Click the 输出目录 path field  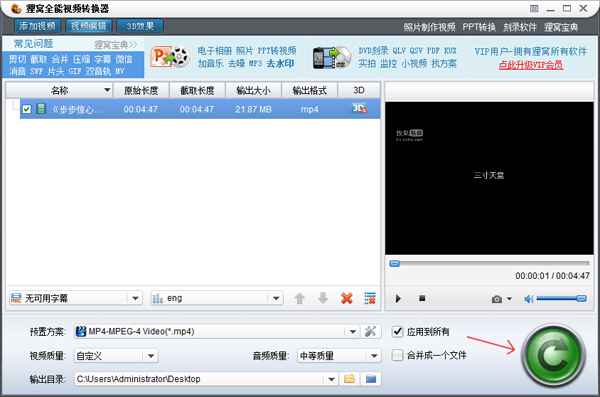click(x=199, y=379)
